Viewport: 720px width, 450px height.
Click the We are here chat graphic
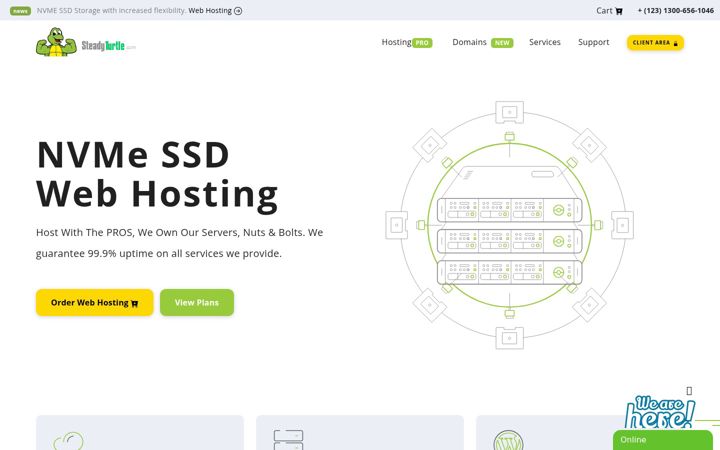tap(660, 412)
